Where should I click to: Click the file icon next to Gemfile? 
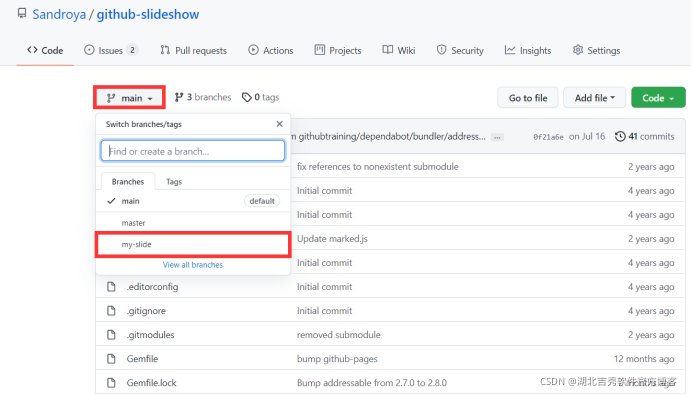point(111,359)
